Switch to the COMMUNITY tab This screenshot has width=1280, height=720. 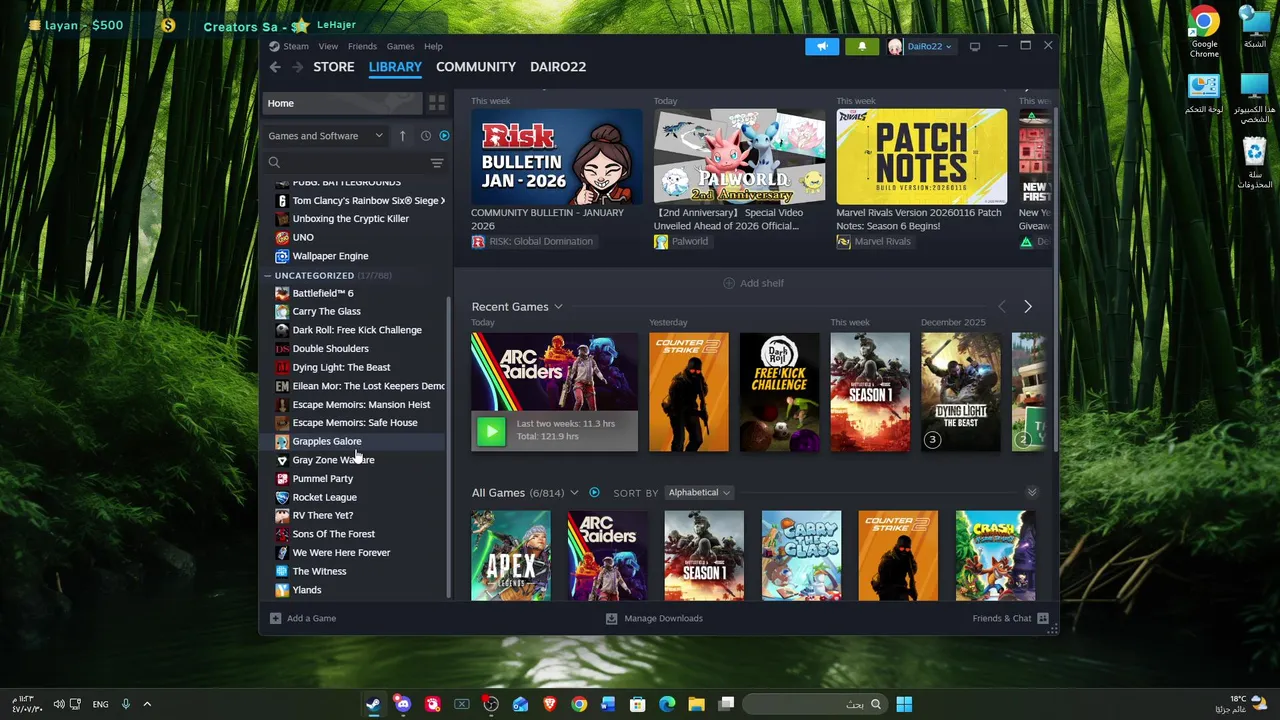coord(476,67)
